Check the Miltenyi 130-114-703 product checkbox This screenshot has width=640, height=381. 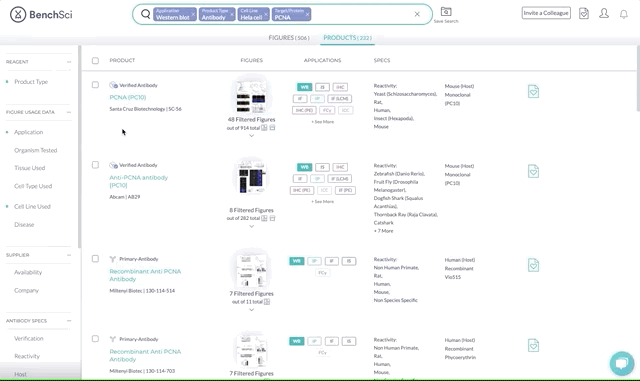95,339
